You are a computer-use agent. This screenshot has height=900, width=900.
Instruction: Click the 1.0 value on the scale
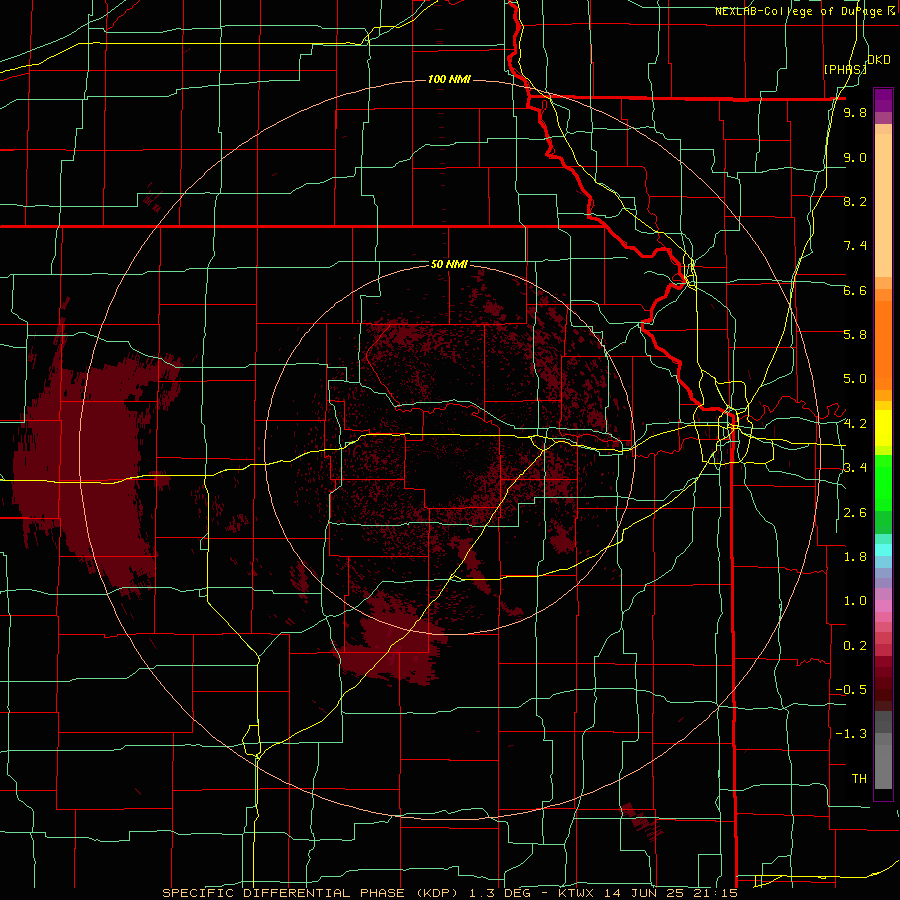coord(855,601)
